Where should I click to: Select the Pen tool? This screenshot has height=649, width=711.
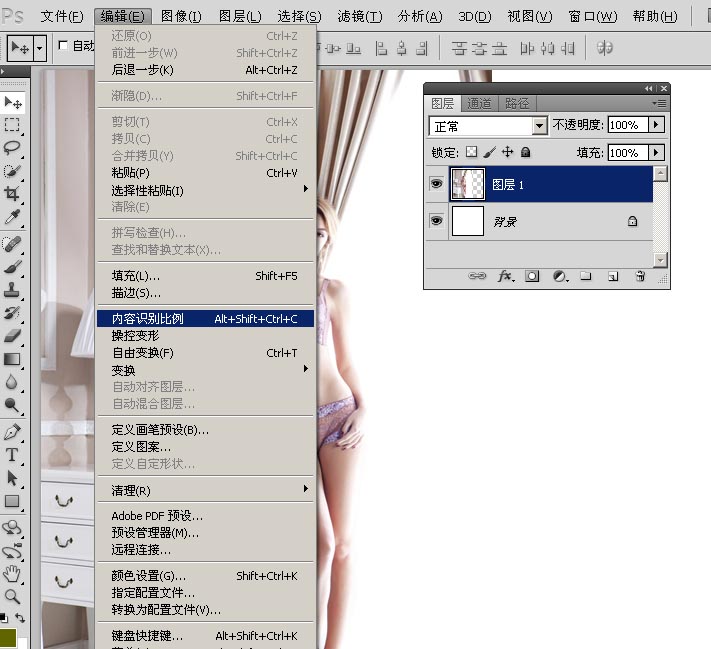pyautogui.click(x=12, y=432)
